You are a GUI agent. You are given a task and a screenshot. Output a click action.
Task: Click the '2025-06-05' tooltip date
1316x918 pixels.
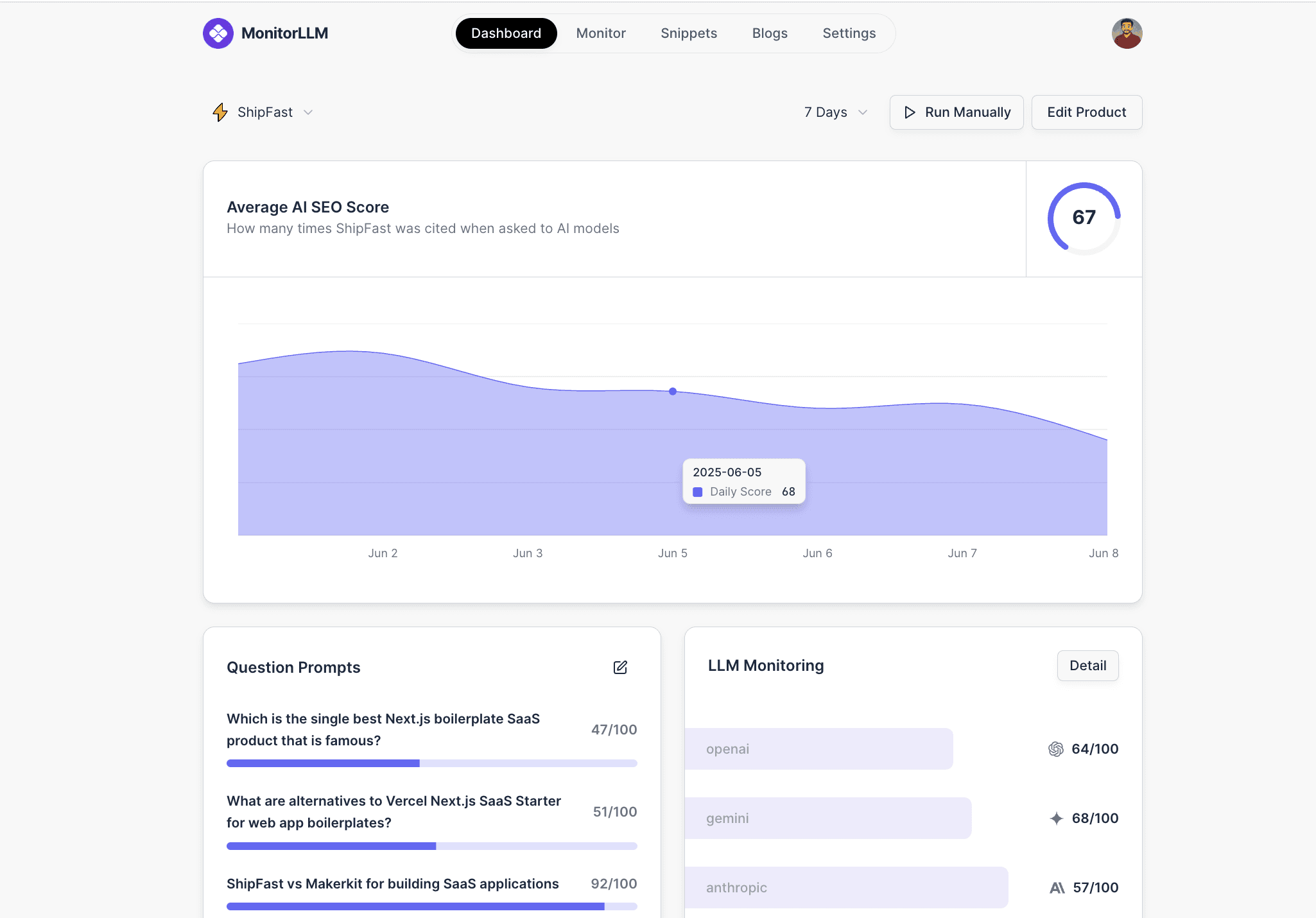(x=727, y=472)
